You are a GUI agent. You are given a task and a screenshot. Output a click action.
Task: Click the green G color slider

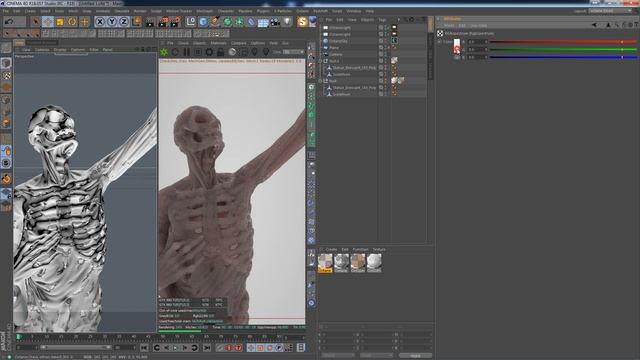click(x=563, y=49)
